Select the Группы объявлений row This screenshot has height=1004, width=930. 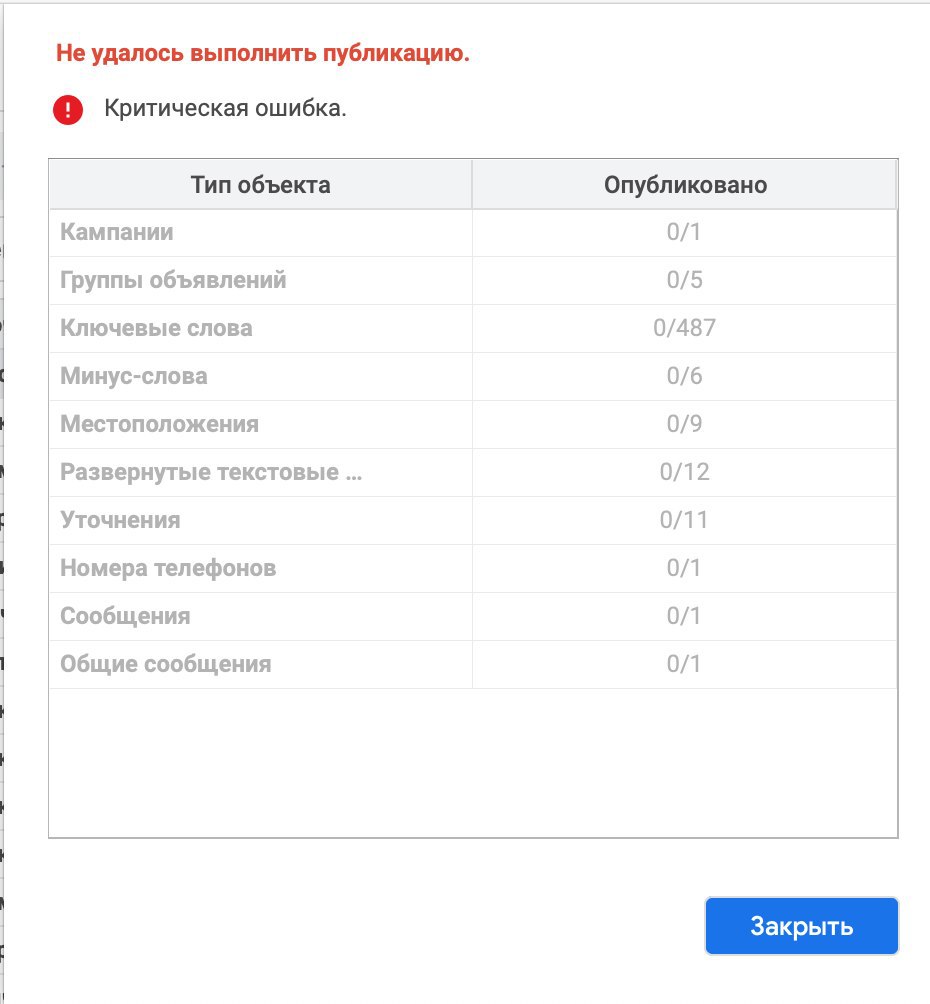(473, 280)
